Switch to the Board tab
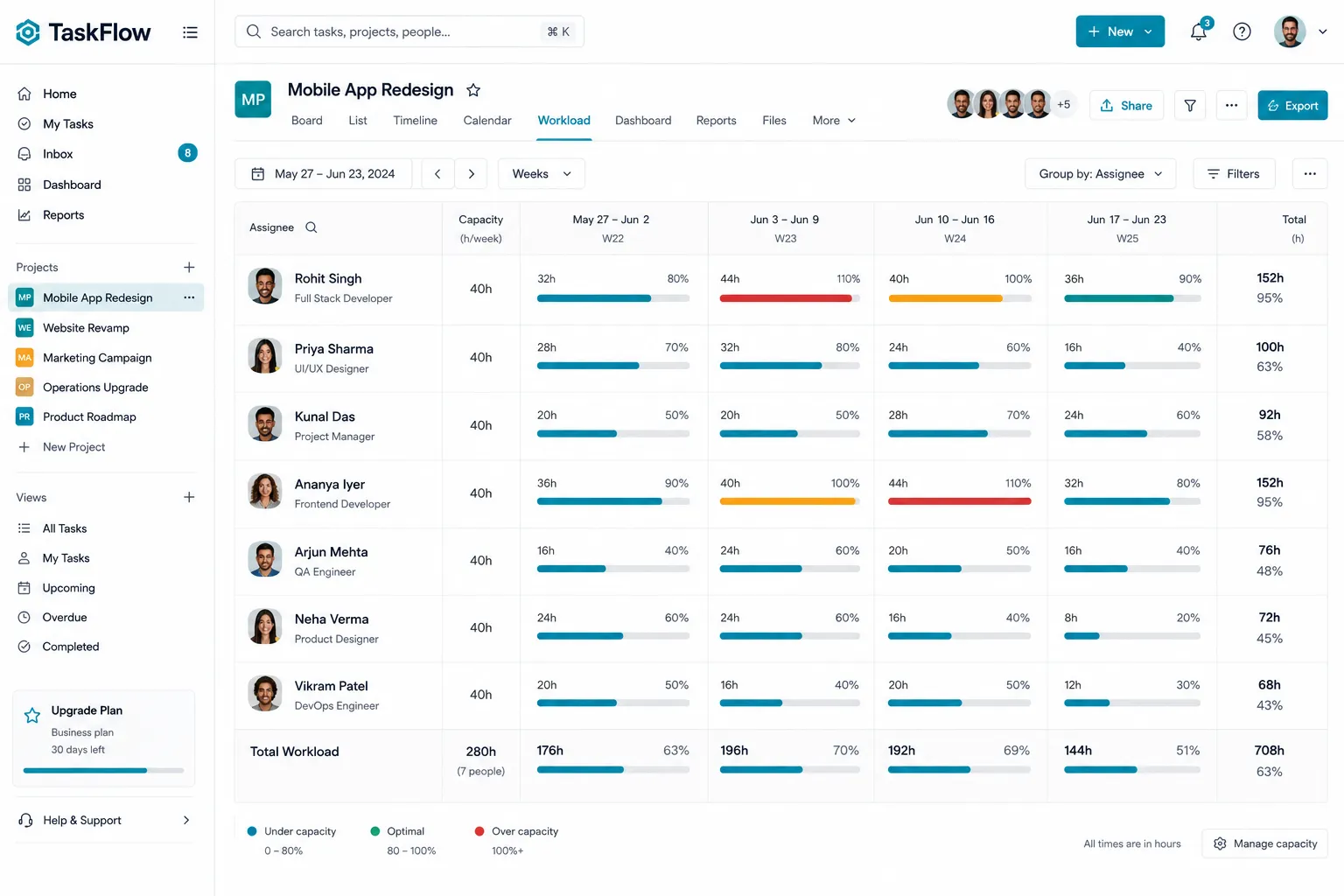Screen dimensions: 1344x896 click(307, 121)
